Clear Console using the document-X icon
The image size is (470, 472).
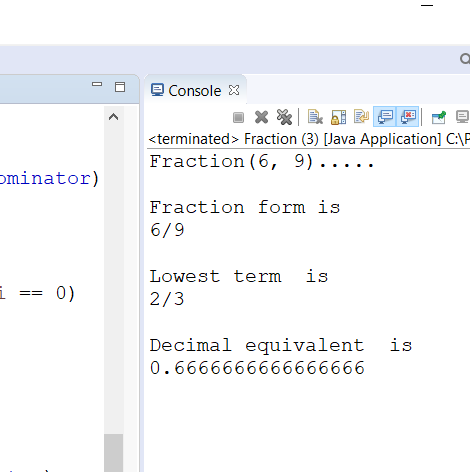315,117
